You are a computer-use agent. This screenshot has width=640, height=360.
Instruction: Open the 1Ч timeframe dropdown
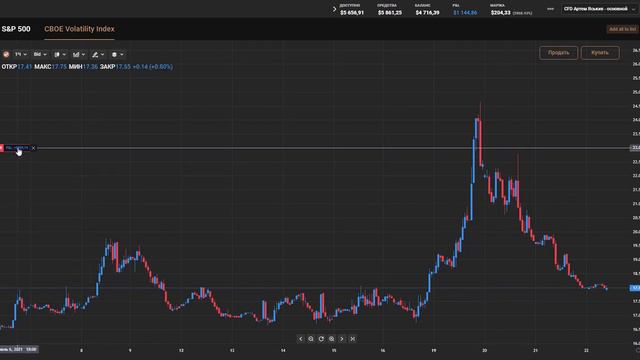(20, 54)
